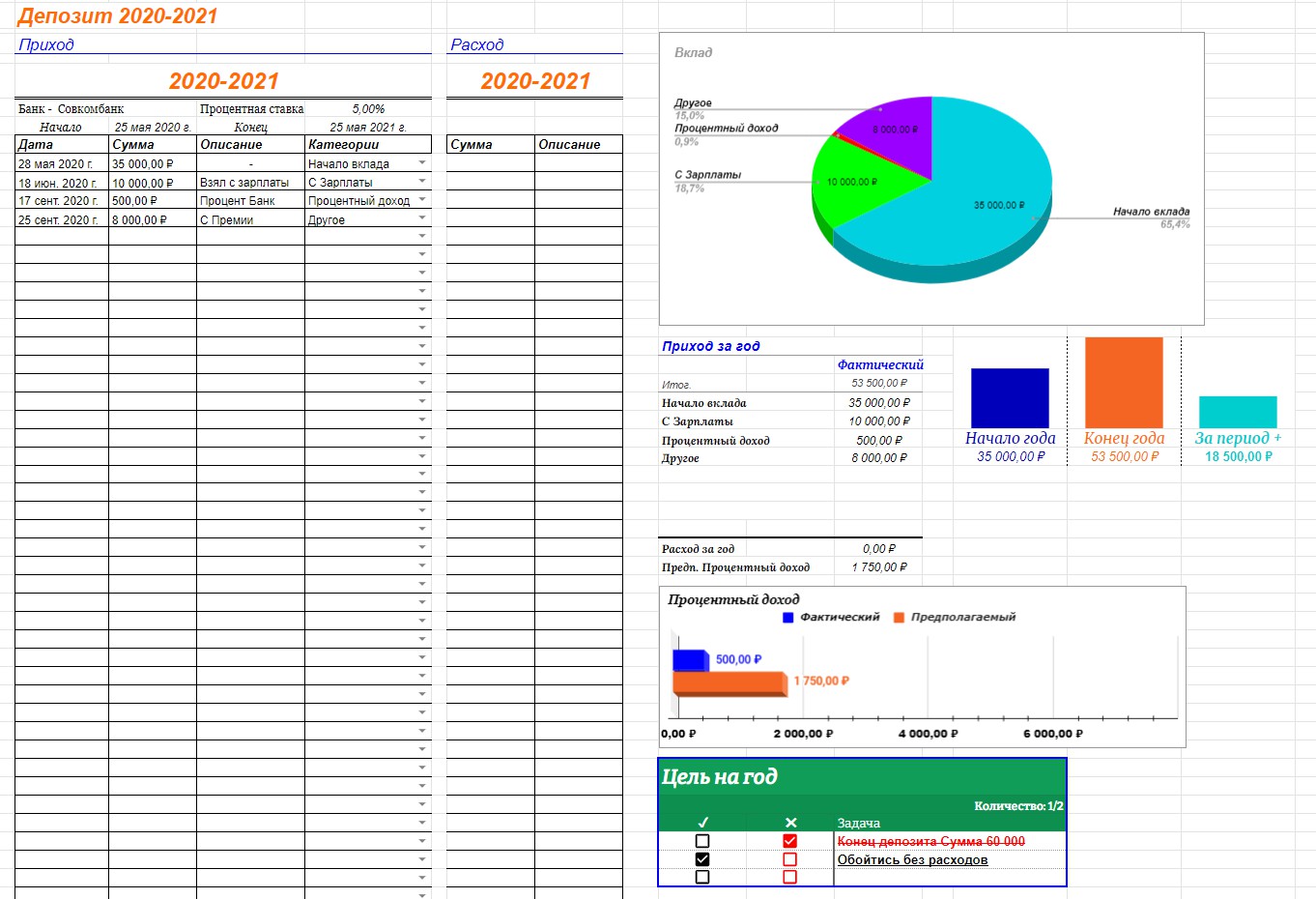1316x899 pixels.
Task: Click the blue Фактический legend swatch
Action: pos(787,618)
